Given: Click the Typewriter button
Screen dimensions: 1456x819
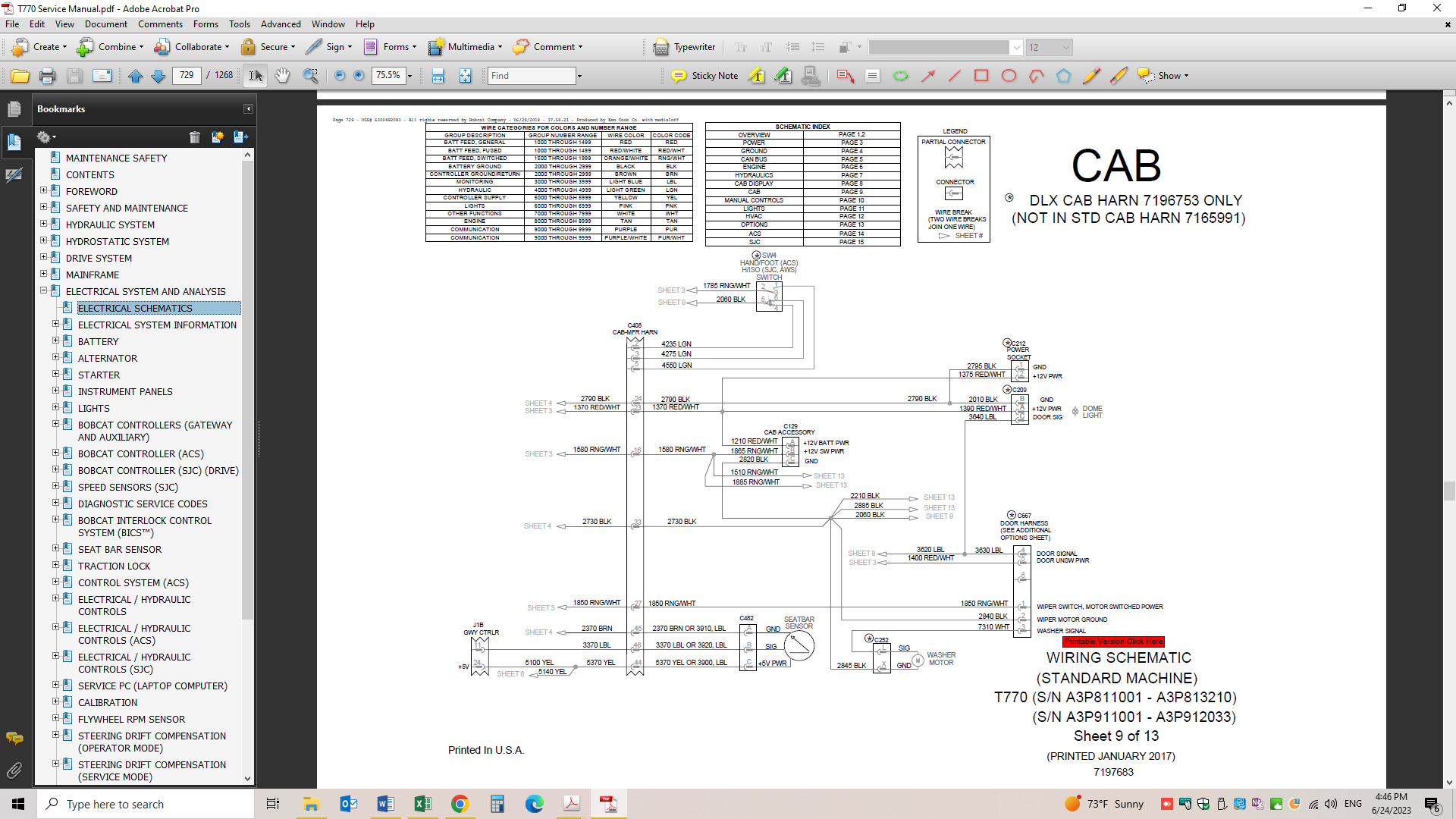Looking at the screenshot, I should point(685,47).
